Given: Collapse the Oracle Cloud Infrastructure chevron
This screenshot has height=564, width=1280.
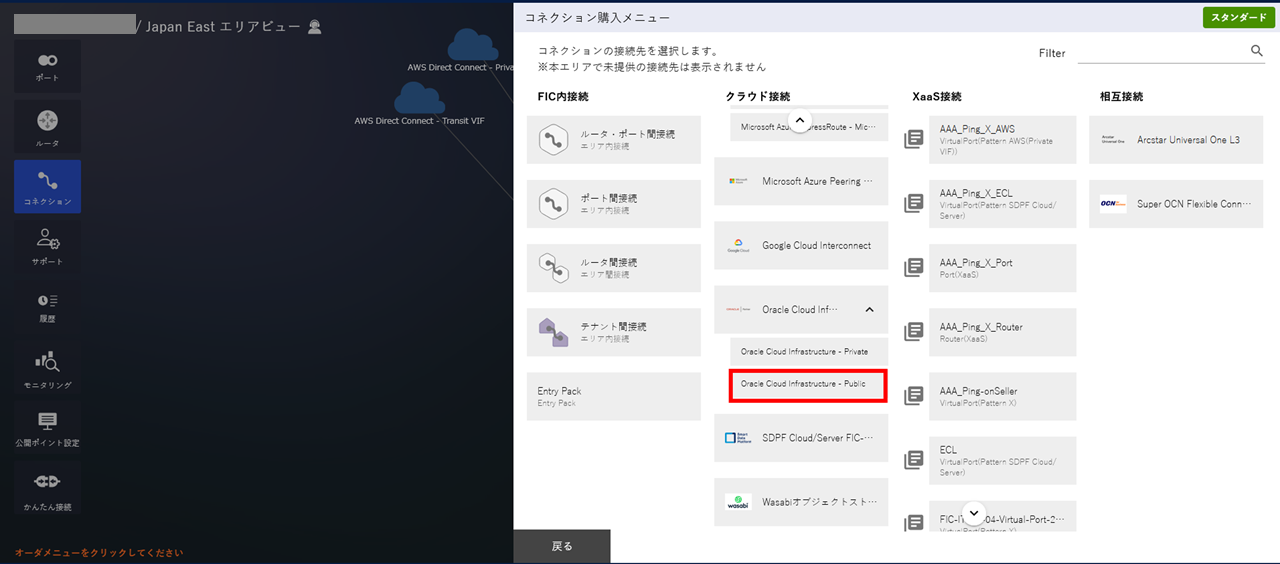Looking at the screenshot, I should click(x=869, y=310).
